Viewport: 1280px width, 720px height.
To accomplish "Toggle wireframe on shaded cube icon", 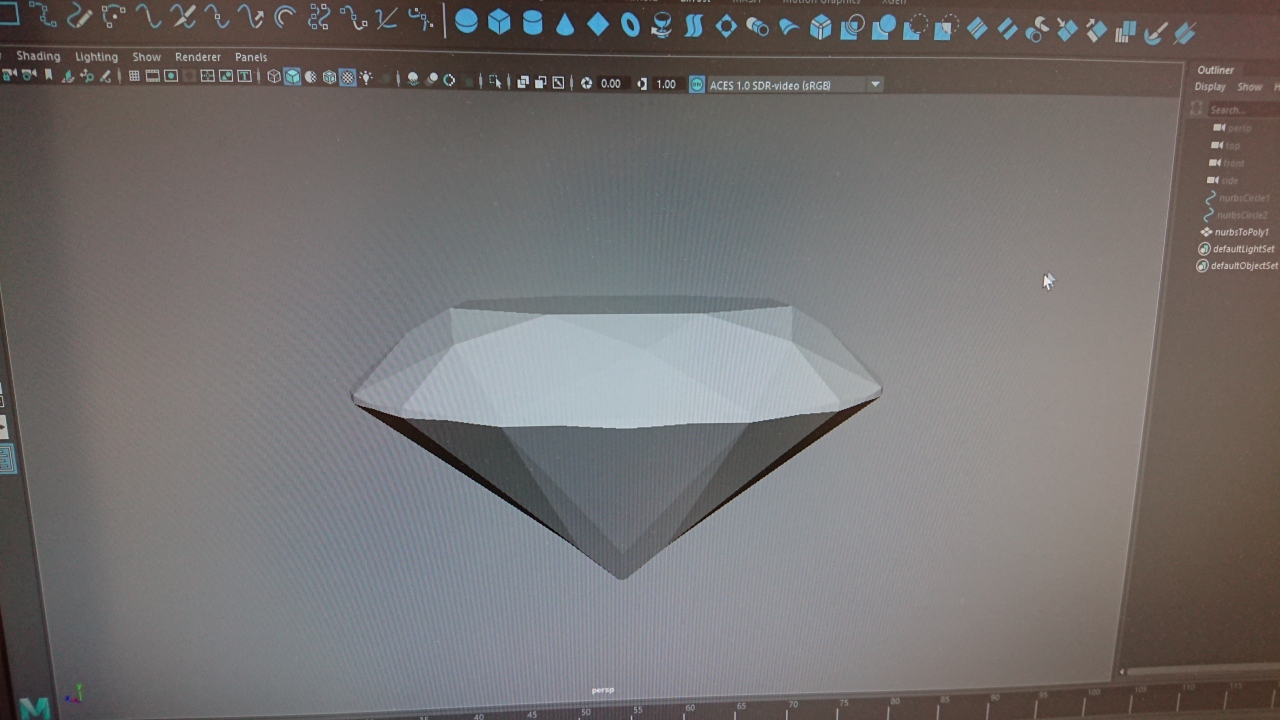I will (x=329, y=77).
